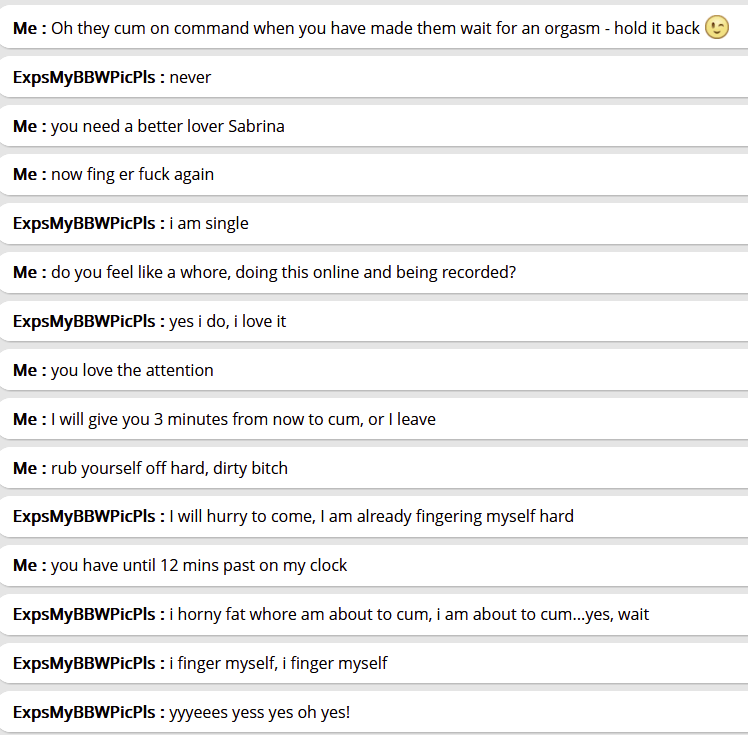
Task: Click ExpsMyBBWPicPls username beside "i am single"
Action: (x=85, y=223)
